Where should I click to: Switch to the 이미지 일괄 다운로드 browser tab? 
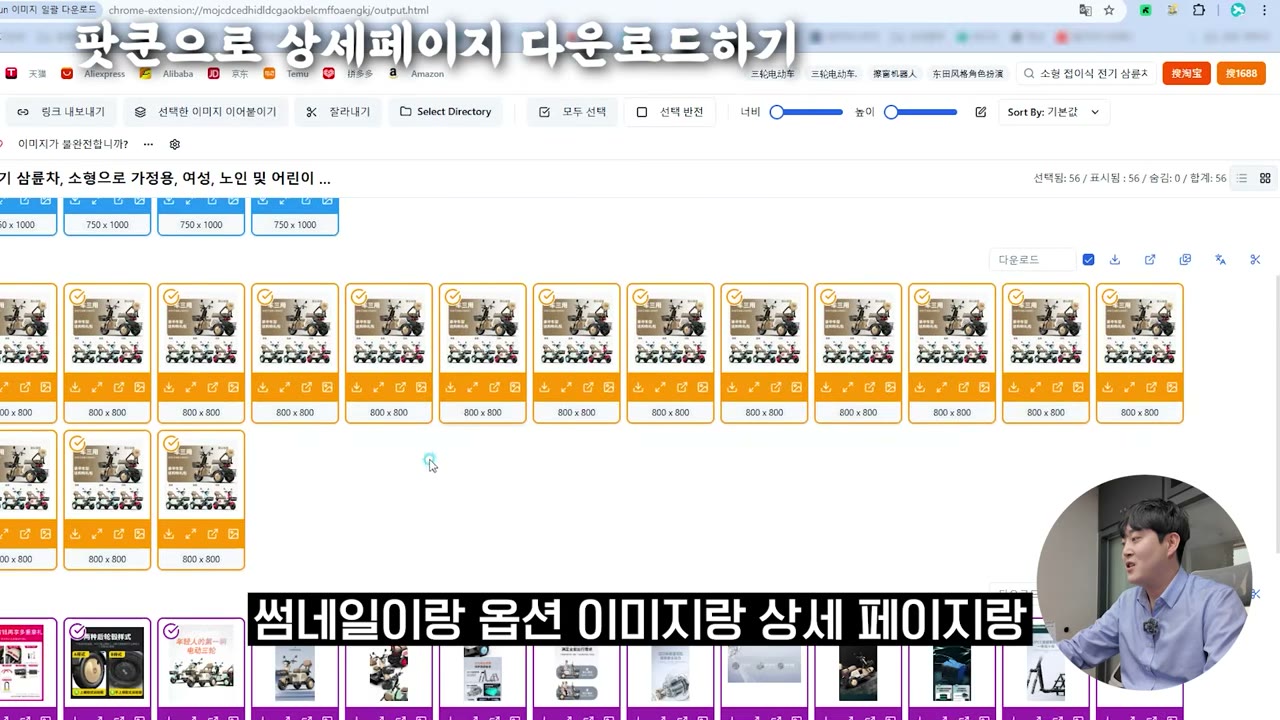50,9
